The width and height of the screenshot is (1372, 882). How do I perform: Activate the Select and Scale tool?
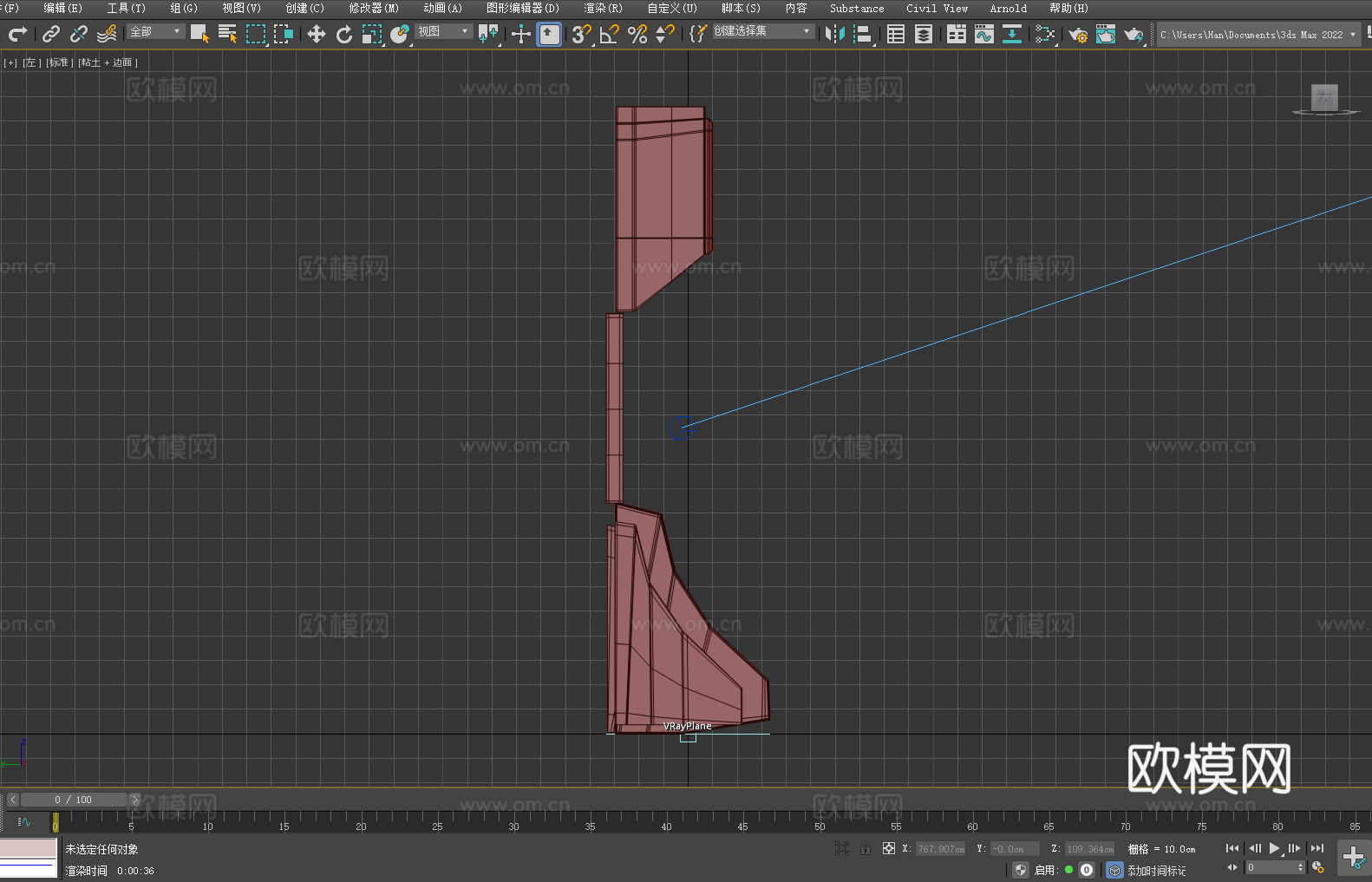point(372,34)
